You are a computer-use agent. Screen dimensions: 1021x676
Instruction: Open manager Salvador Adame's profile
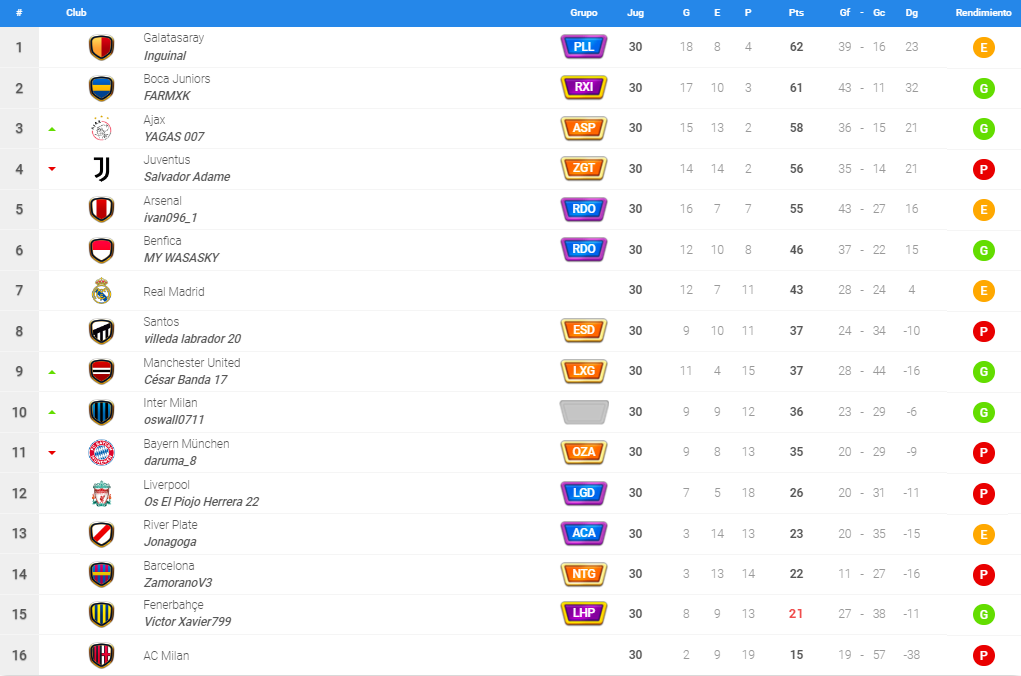click(x=187, y=176)
